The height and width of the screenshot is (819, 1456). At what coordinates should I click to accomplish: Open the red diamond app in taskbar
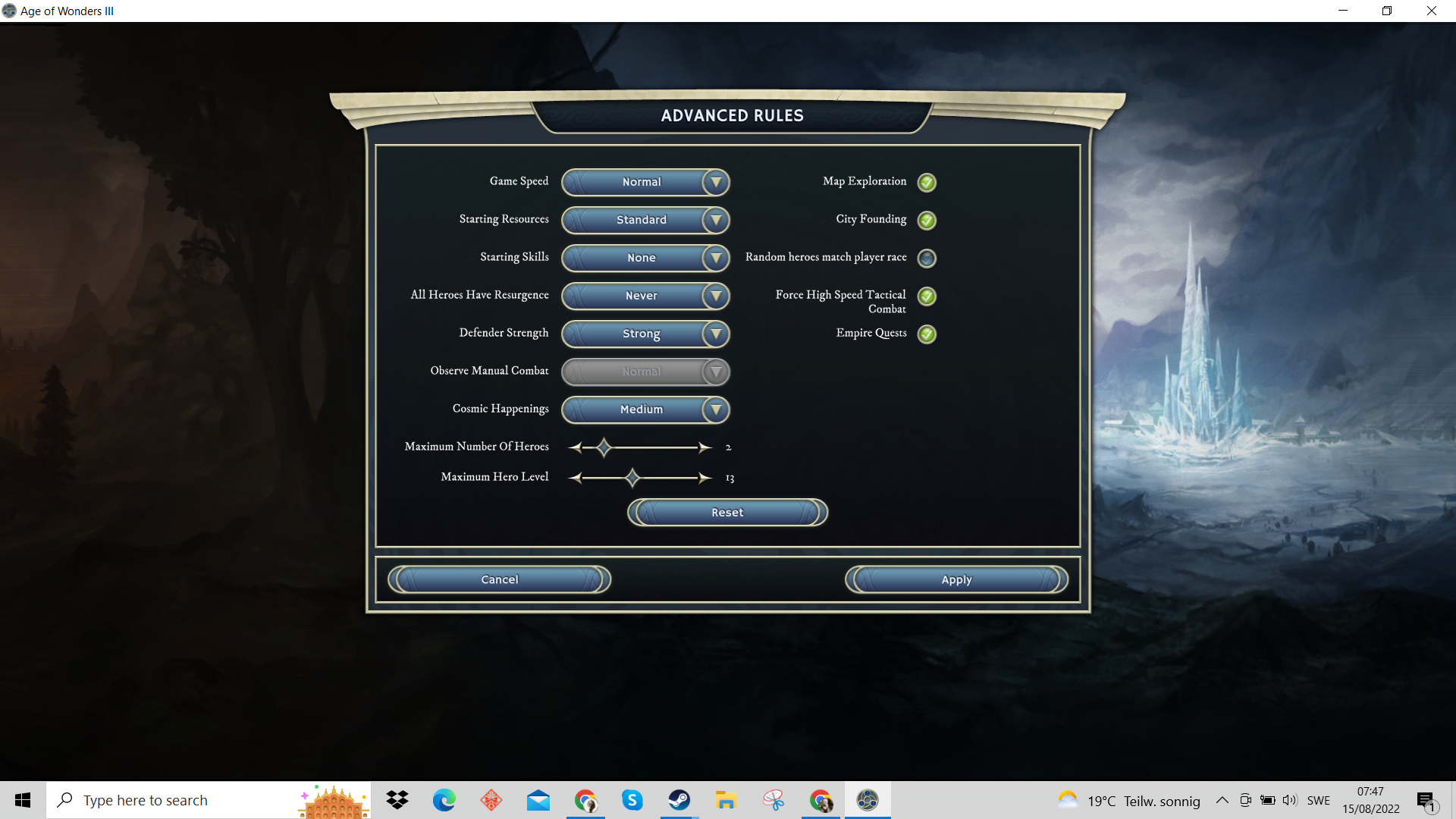(491, 800)
